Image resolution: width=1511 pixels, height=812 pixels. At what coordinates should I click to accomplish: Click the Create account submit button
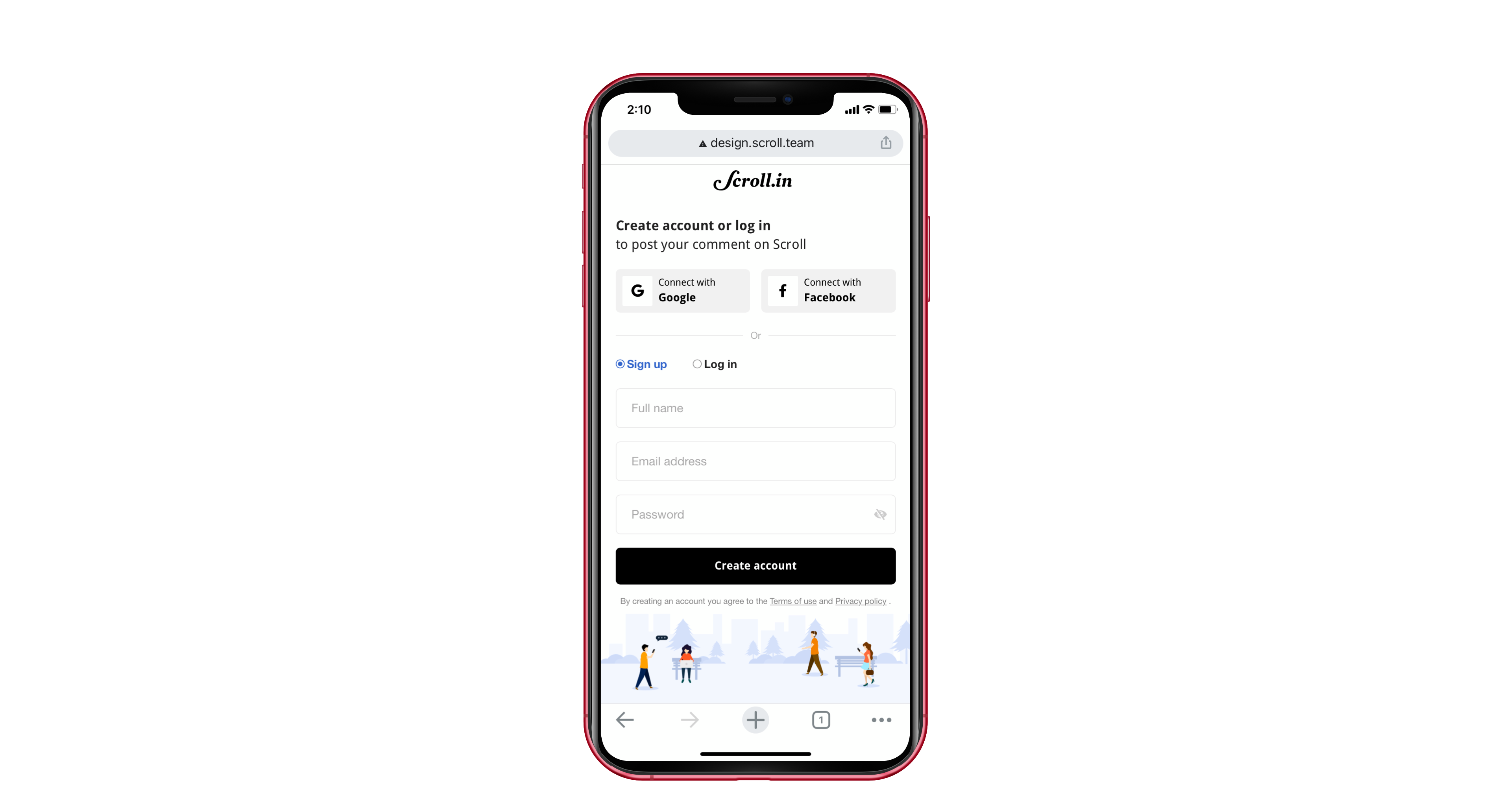pos(755,565)
